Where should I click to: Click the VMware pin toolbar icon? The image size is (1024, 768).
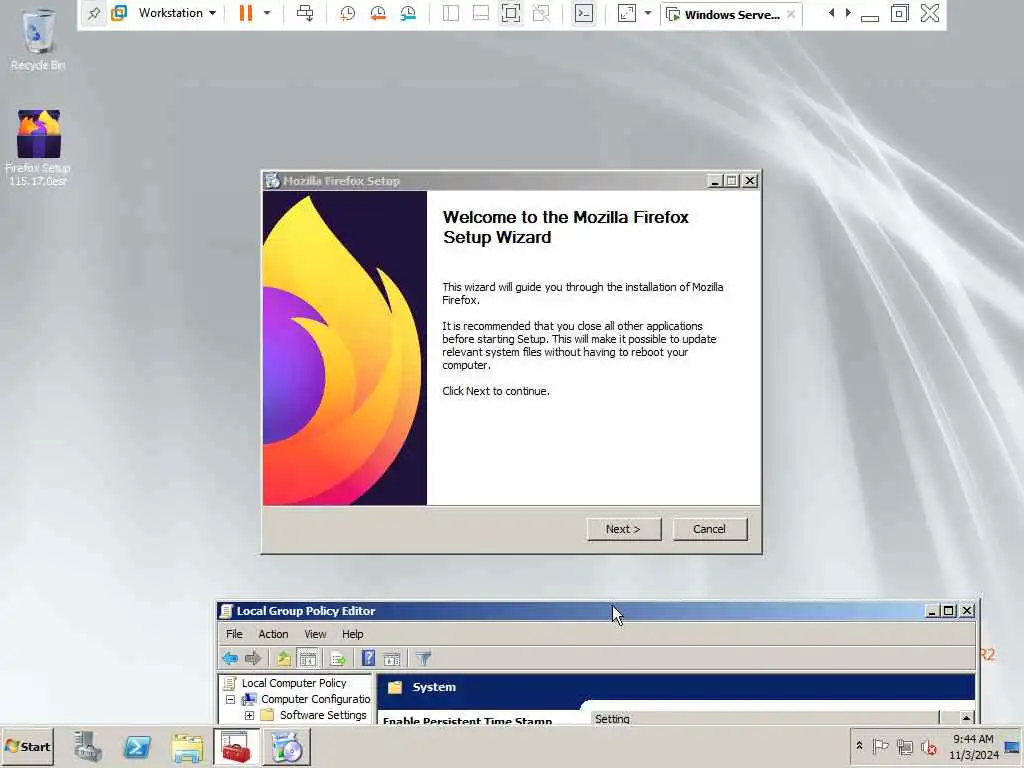click(x=94, y=13)
